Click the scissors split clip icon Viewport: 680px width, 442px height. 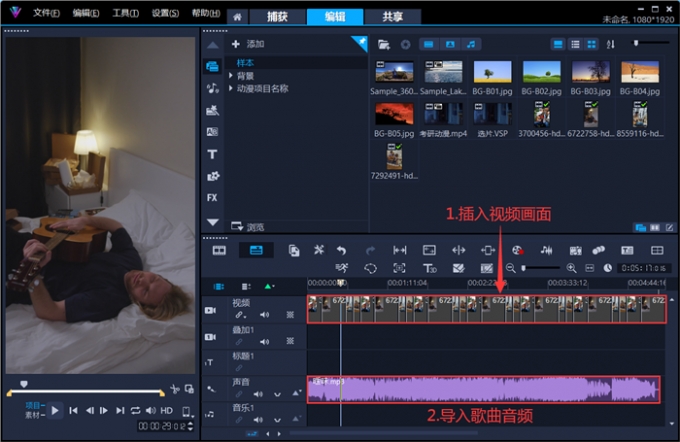click(x=175, y=389)
